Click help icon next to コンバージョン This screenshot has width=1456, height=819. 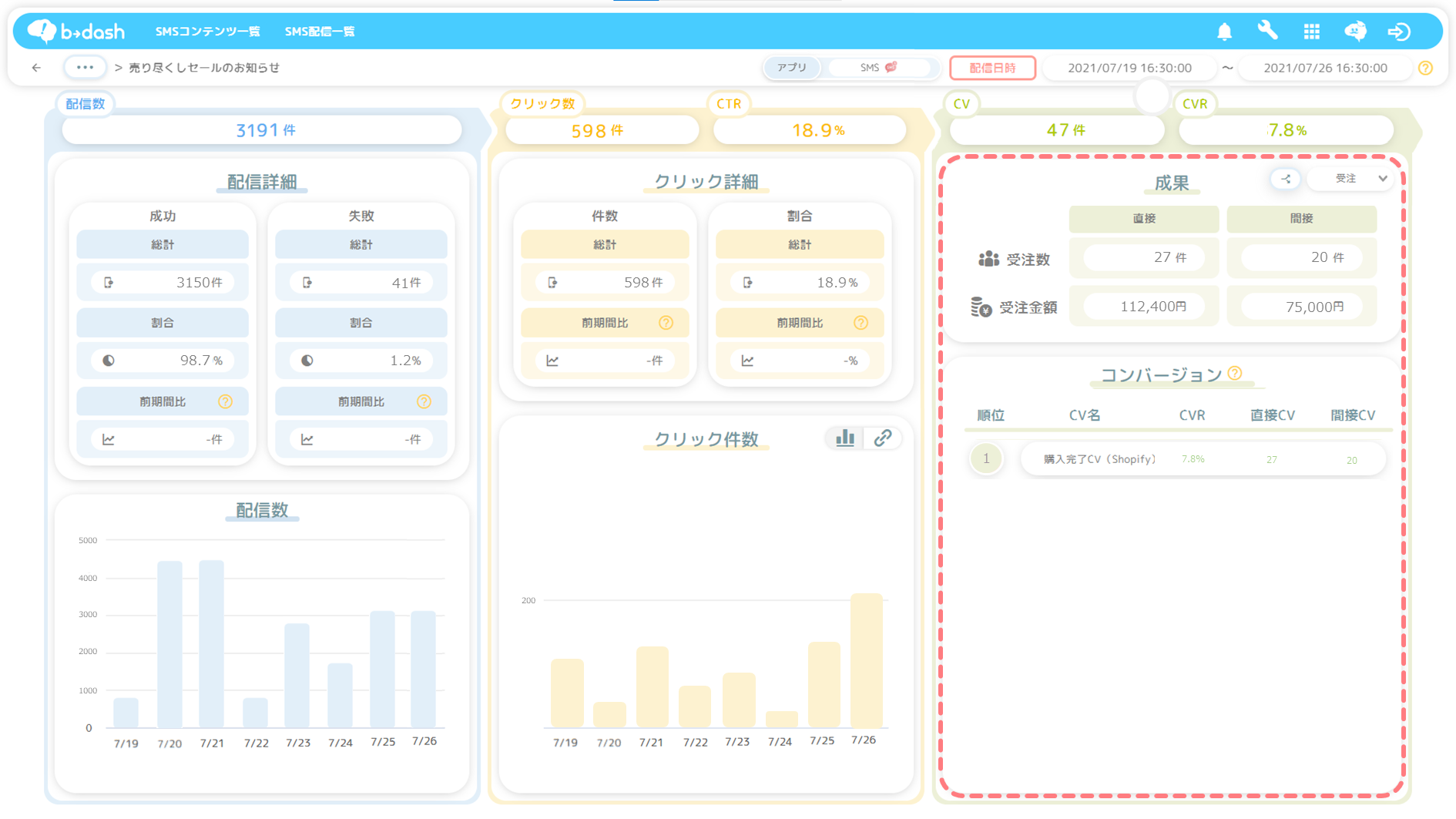(1235, 373)
